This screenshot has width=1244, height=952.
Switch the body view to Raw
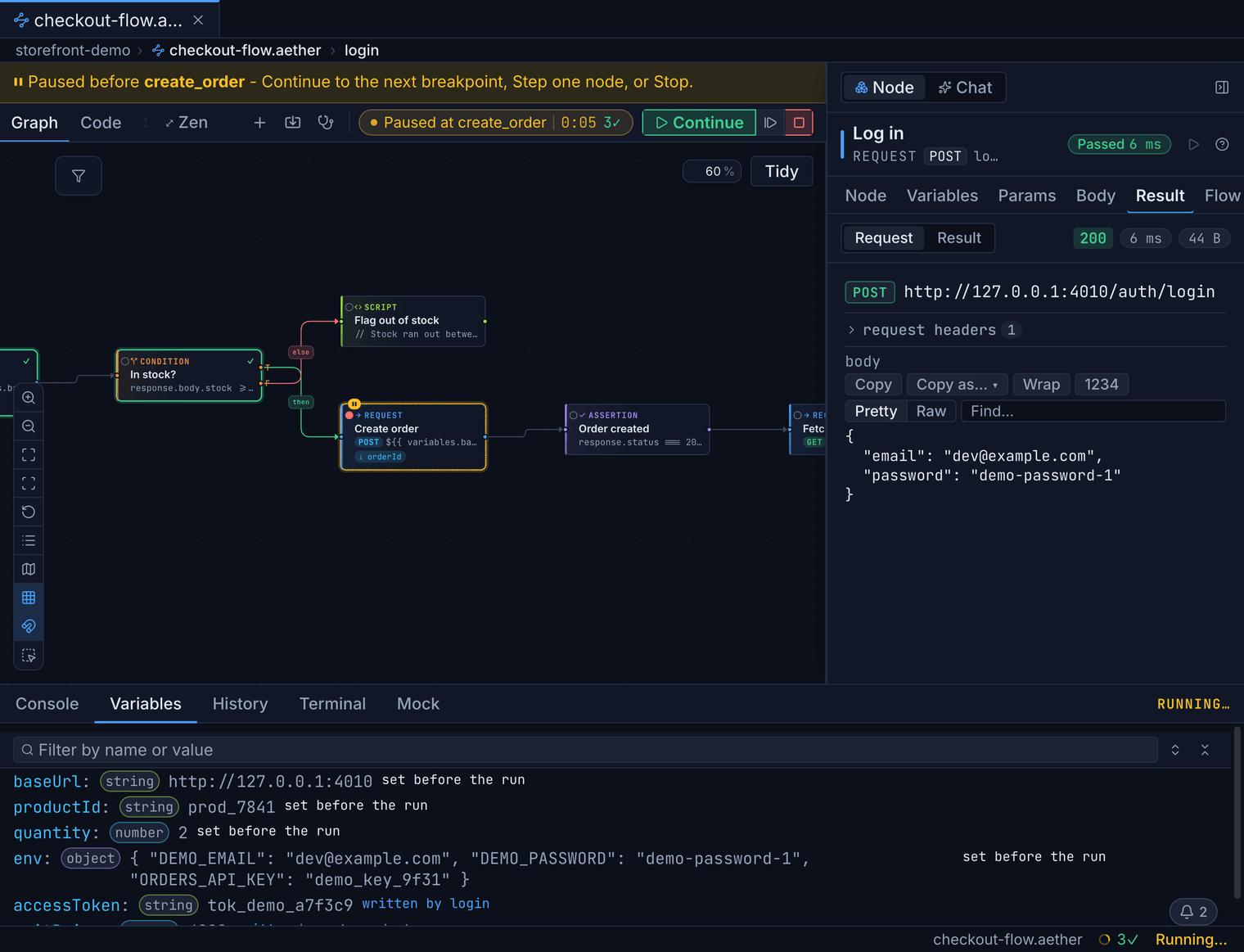click(x=931, y=411)
